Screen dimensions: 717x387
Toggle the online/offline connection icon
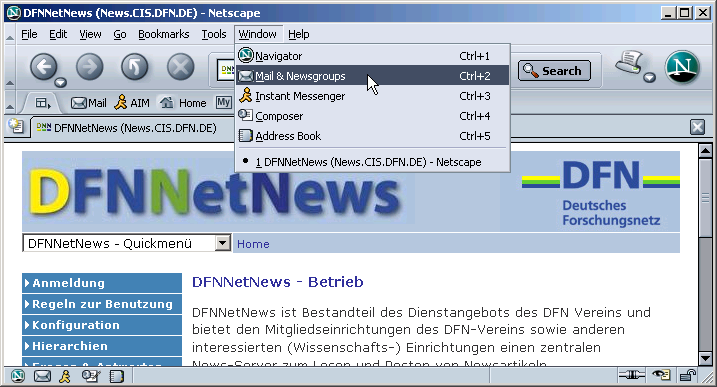coord(631,376)
